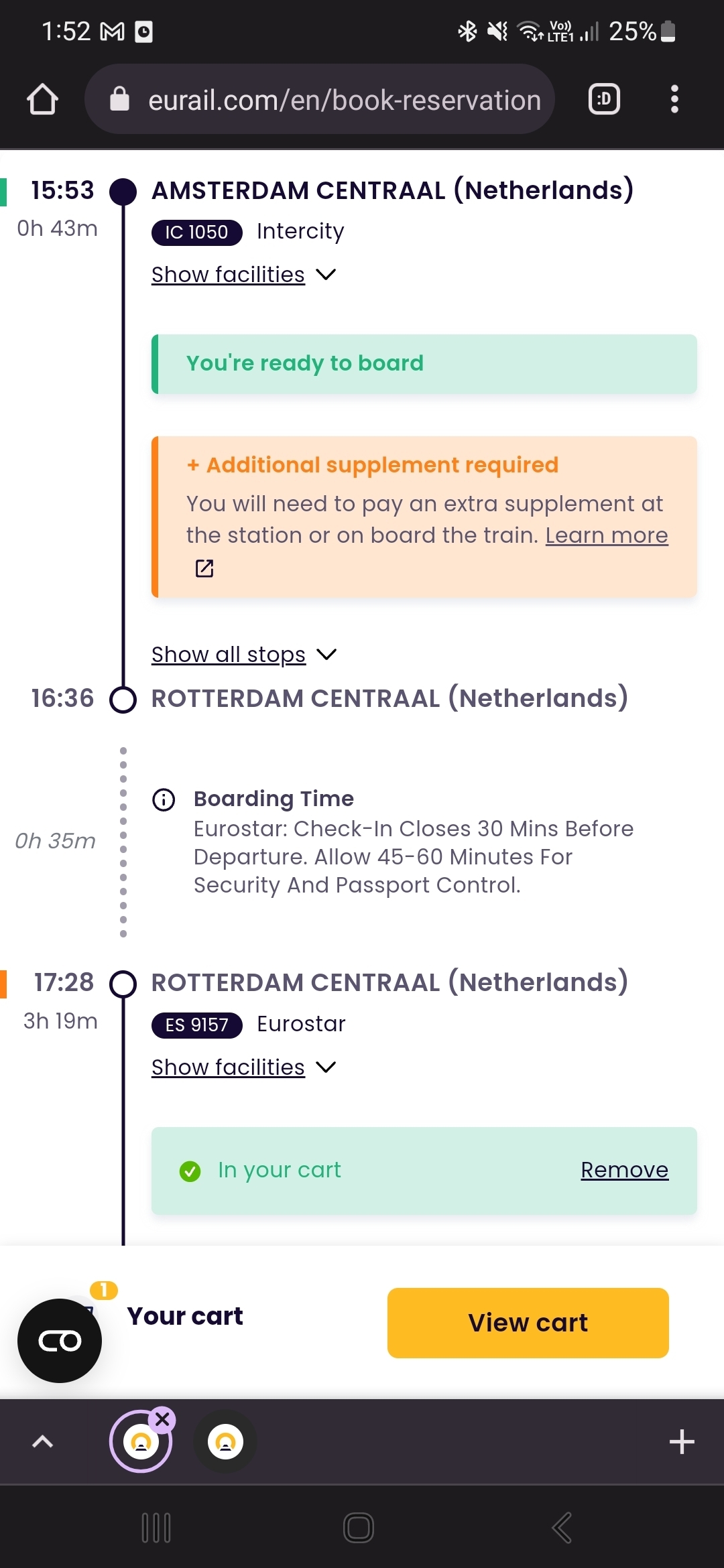The image size is (724, 1568).
Task: Expand the bottom tab bar chevron
Action: click(x=43, y=1441)
